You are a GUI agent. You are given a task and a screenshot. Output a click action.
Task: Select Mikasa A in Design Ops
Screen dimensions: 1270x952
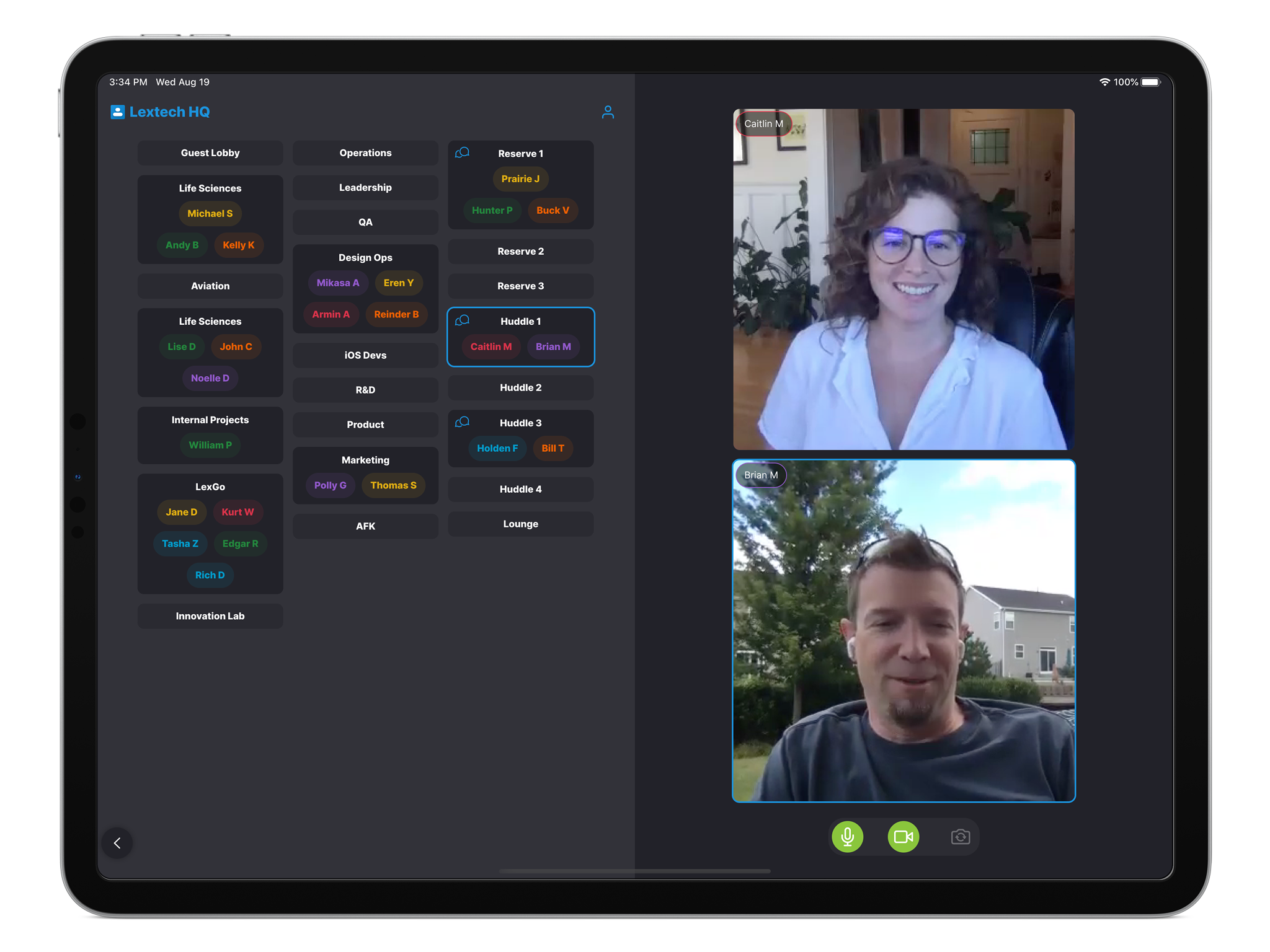pos(338,283)
